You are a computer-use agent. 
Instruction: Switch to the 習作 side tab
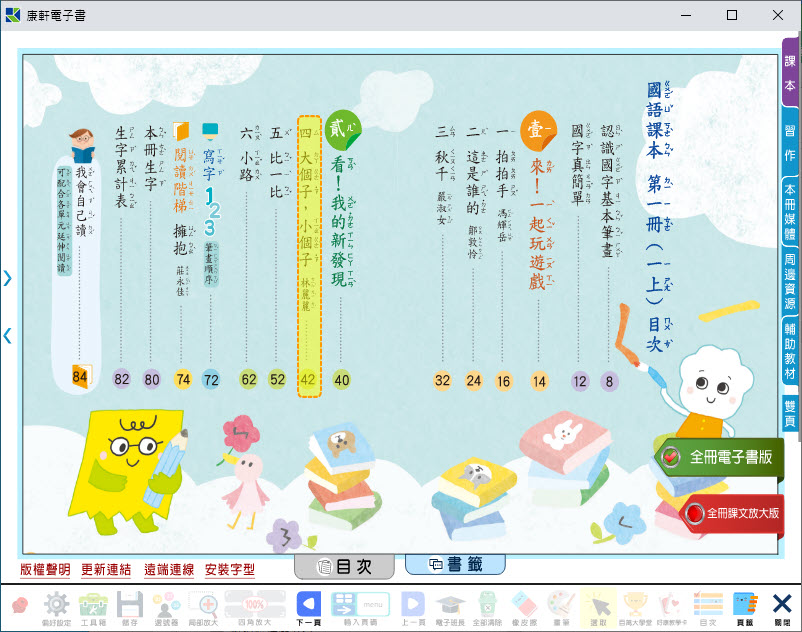pyautogui.click(x=790, y=141)
